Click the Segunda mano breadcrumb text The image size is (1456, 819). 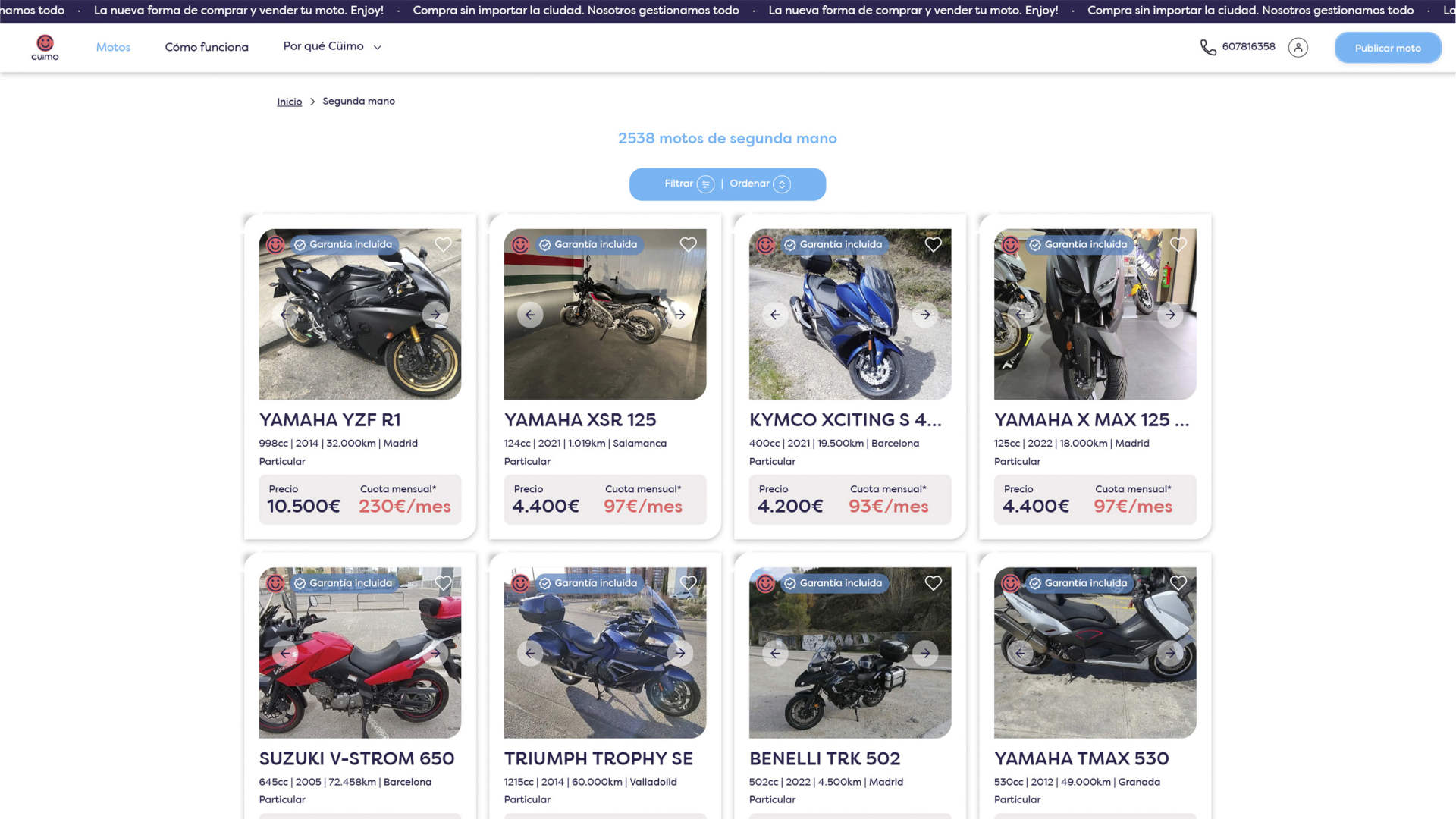pos(359,102)
